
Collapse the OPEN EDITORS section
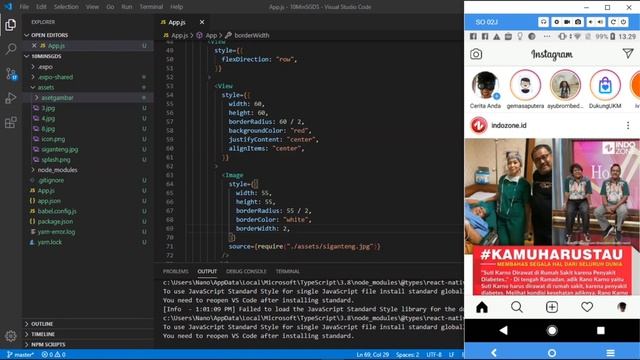[x=88, y=35]
